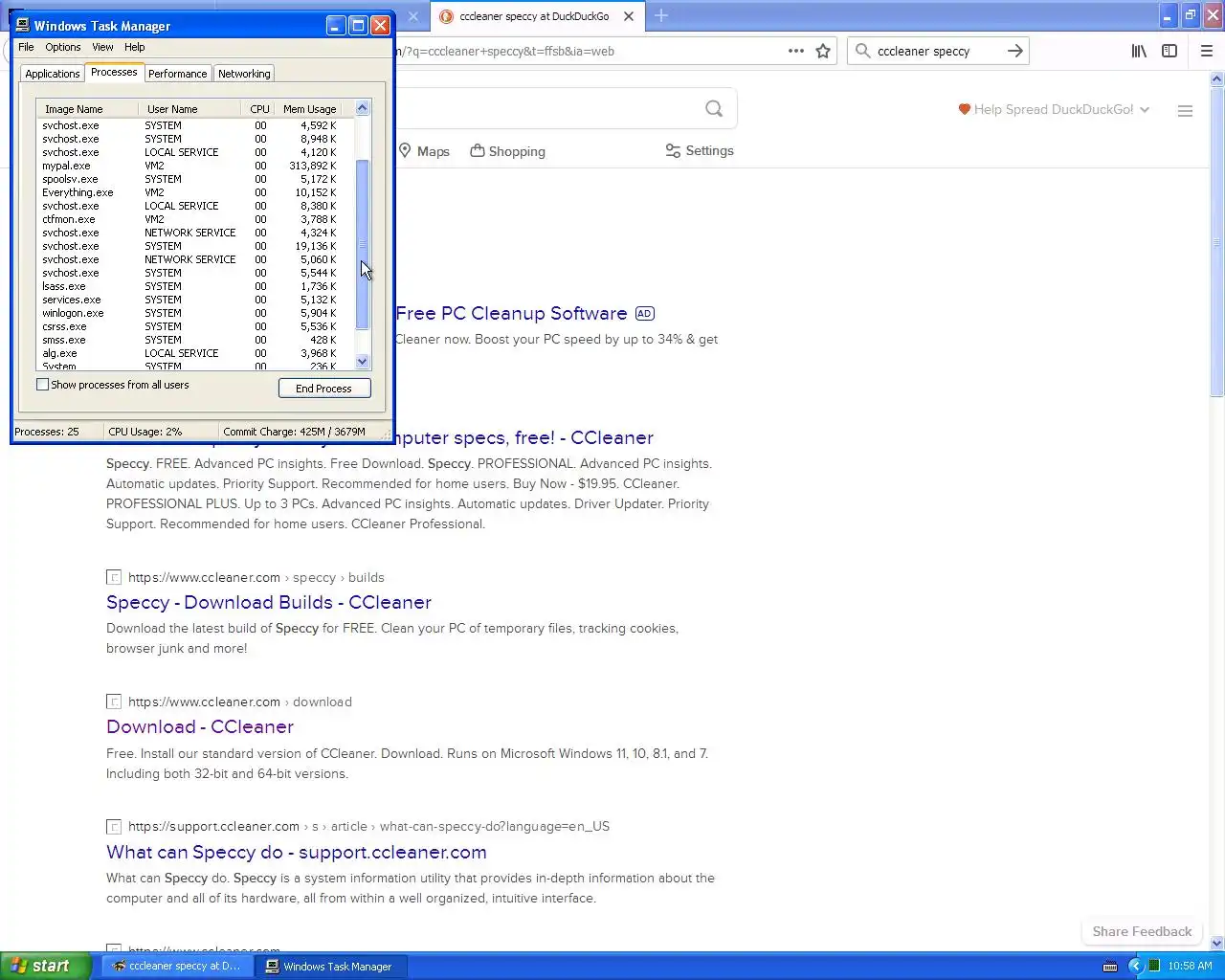Click the search go arrow in browser search box

click(x=1014, y=51)
